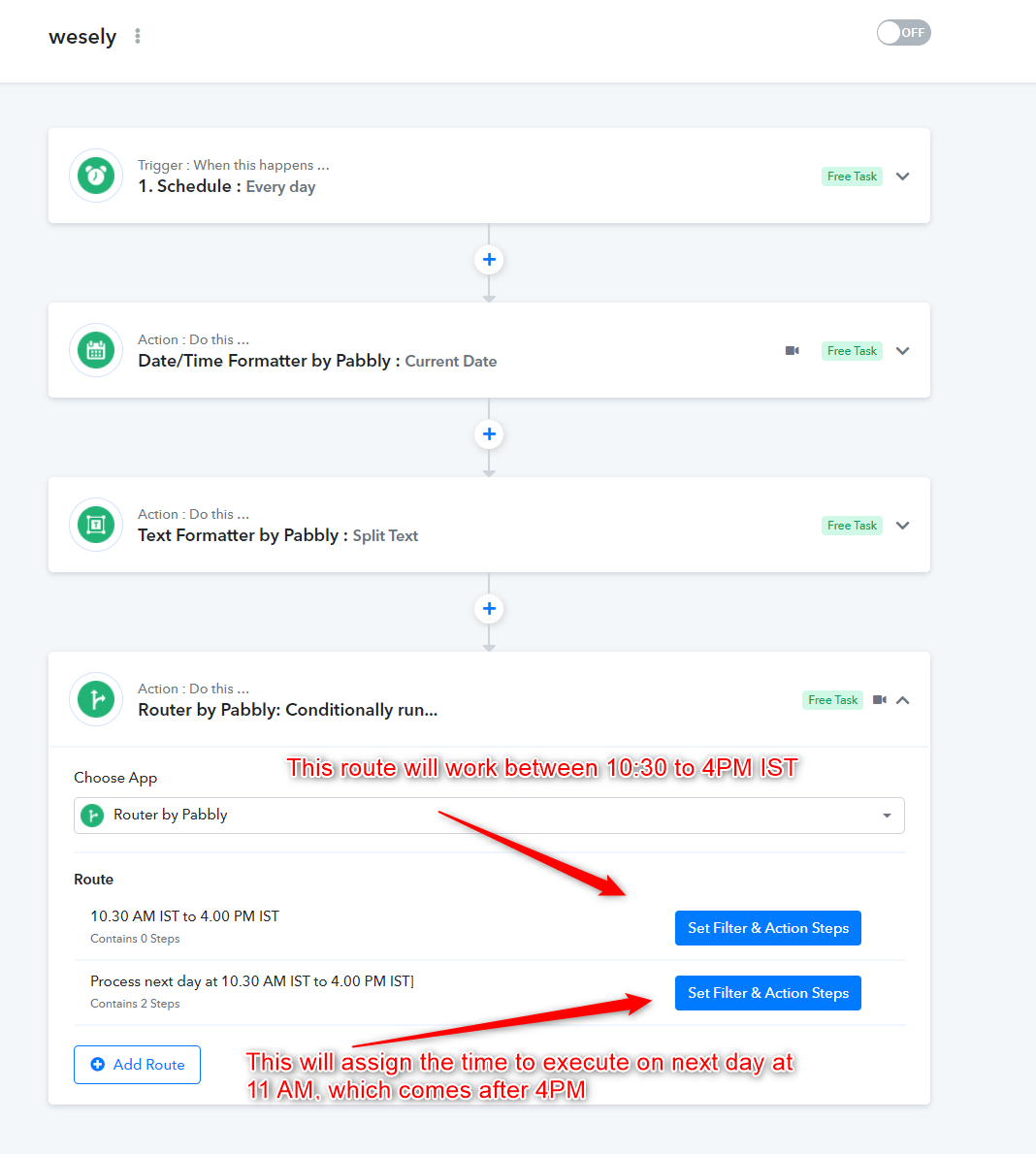Toggle the workflow OFF switch

[x=903, y=32]
